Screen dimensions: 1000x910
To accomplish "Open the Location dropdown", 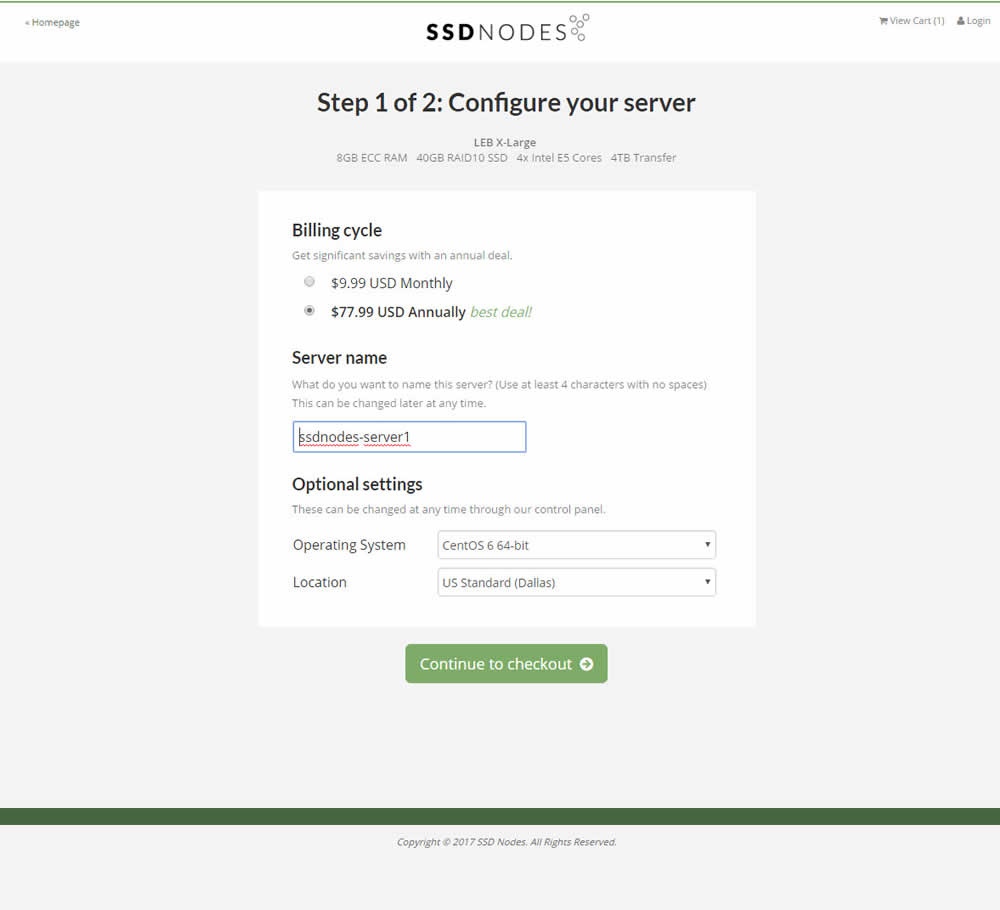I will (576, 582).
